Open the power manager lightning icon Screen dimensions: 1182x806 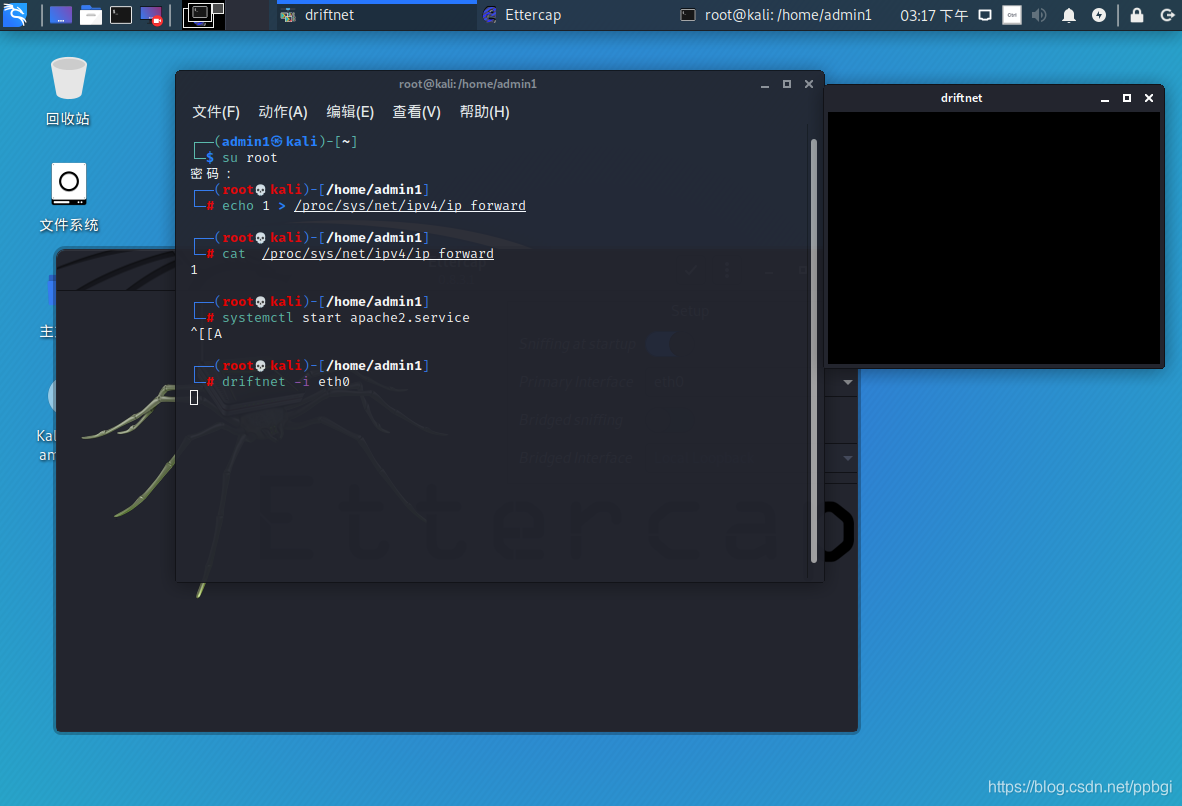pyautogui.click(x=1099, y=15)
